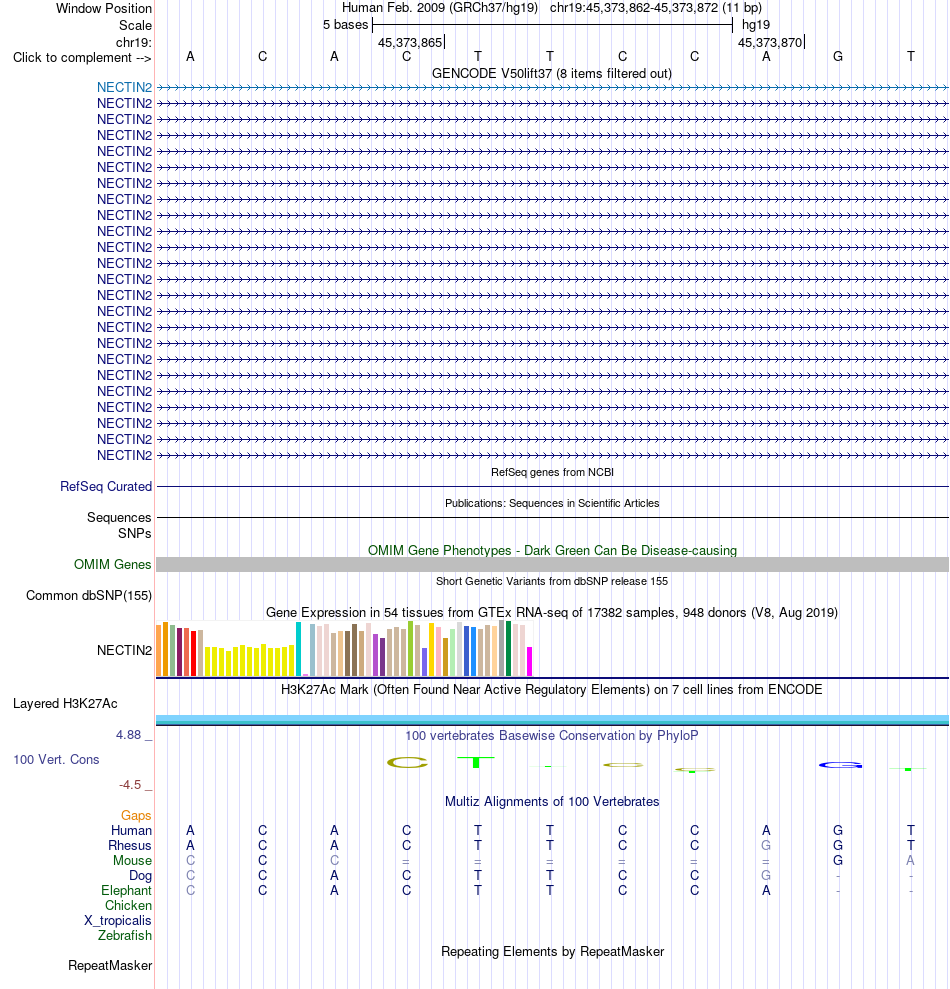Click 'Short Genetic Variants from dbSNP release 155'
Screen dimensions: 950x989
552,582
